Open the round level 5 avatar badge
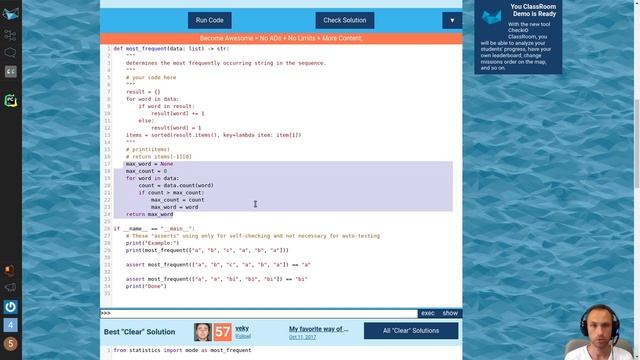Image resolution: width=640 pixels, height=360 pixels. pos(11,344)
